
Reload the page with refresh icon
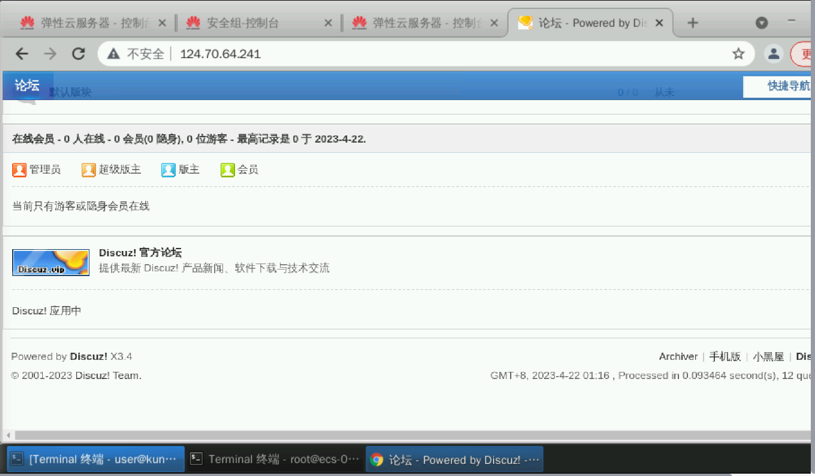[78, 54]
